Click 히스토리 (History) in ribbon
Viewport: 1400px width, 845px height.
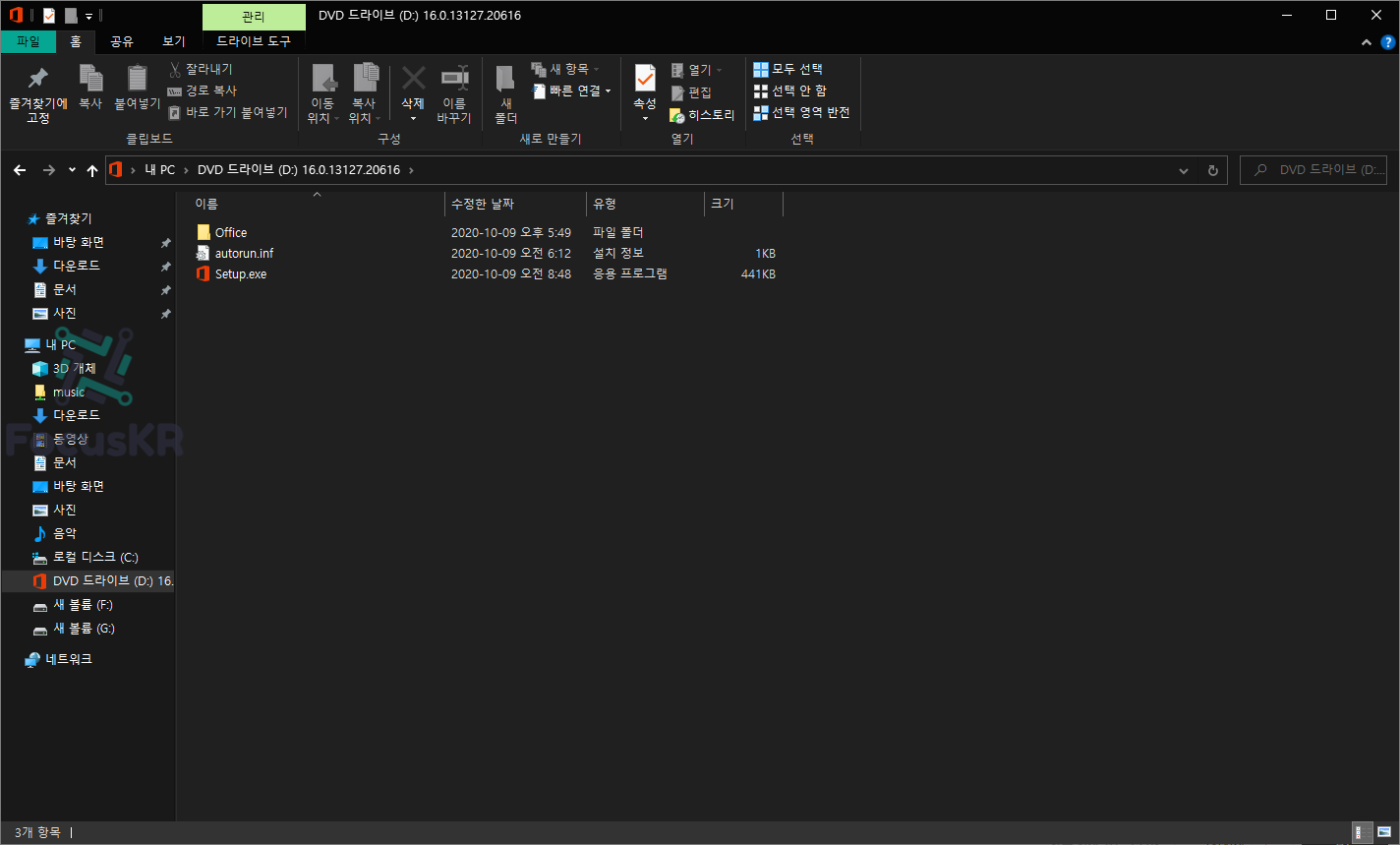tap(702, 115)
